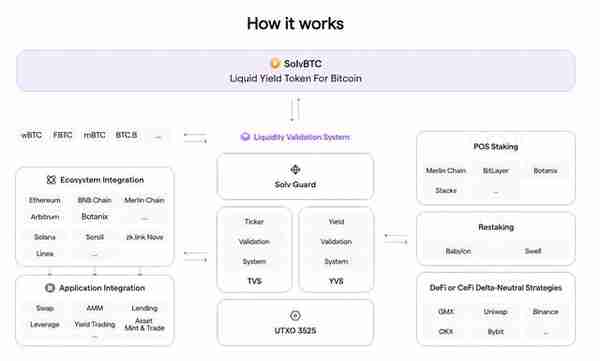The image size is (600, 361).
Task: Select Babylon under Restaking
Action: pyautogui.click(x=458, y=251)
